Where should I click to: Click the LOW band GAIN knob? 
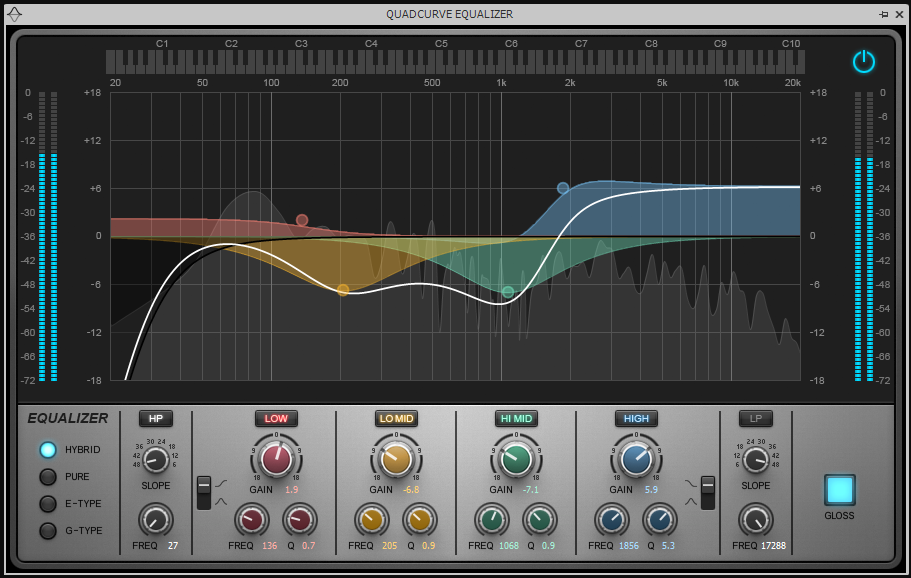pos(276,459)
